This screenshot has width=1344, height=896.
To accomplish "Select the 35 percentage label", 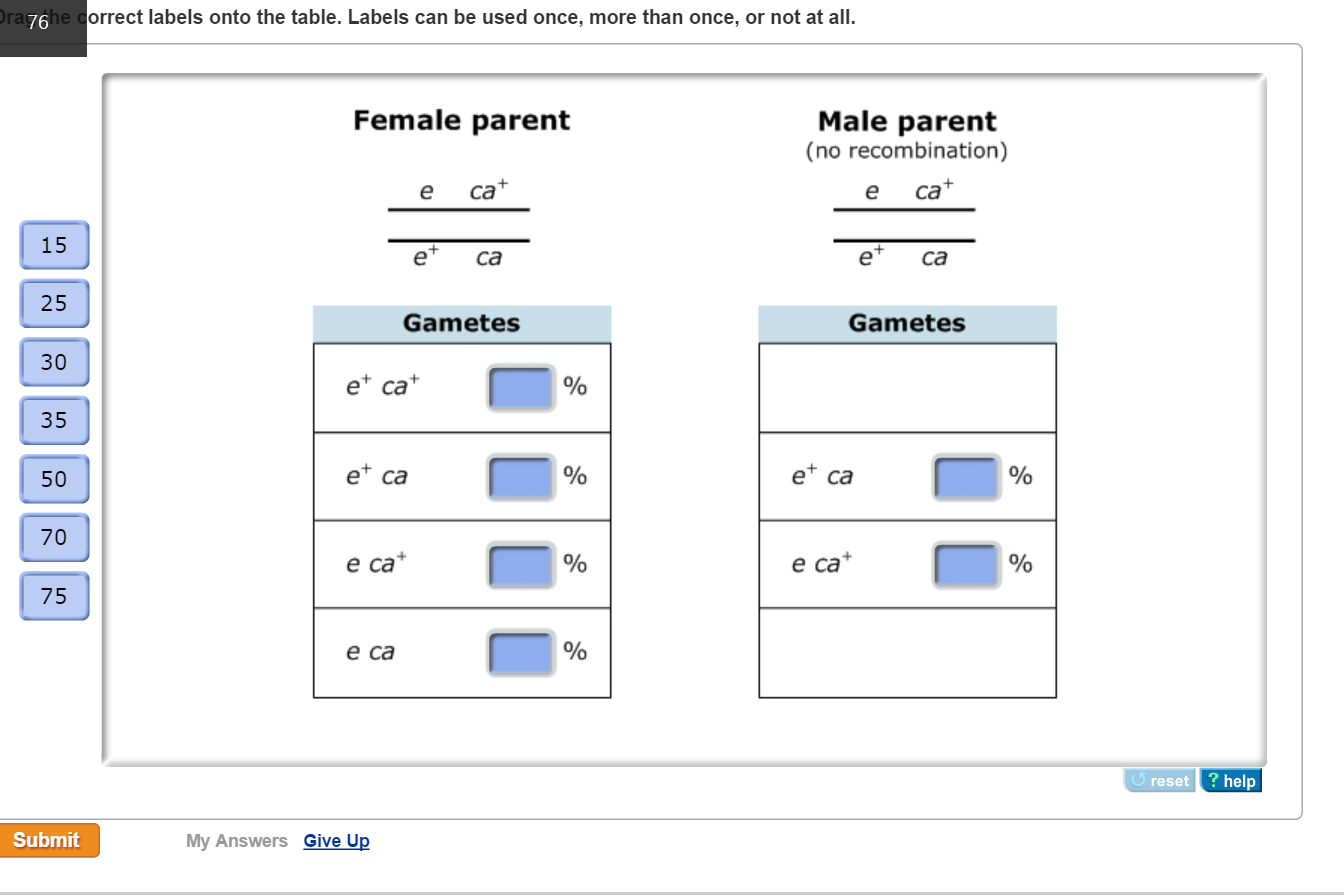I will pyautogui.click(x=54, y=420).
